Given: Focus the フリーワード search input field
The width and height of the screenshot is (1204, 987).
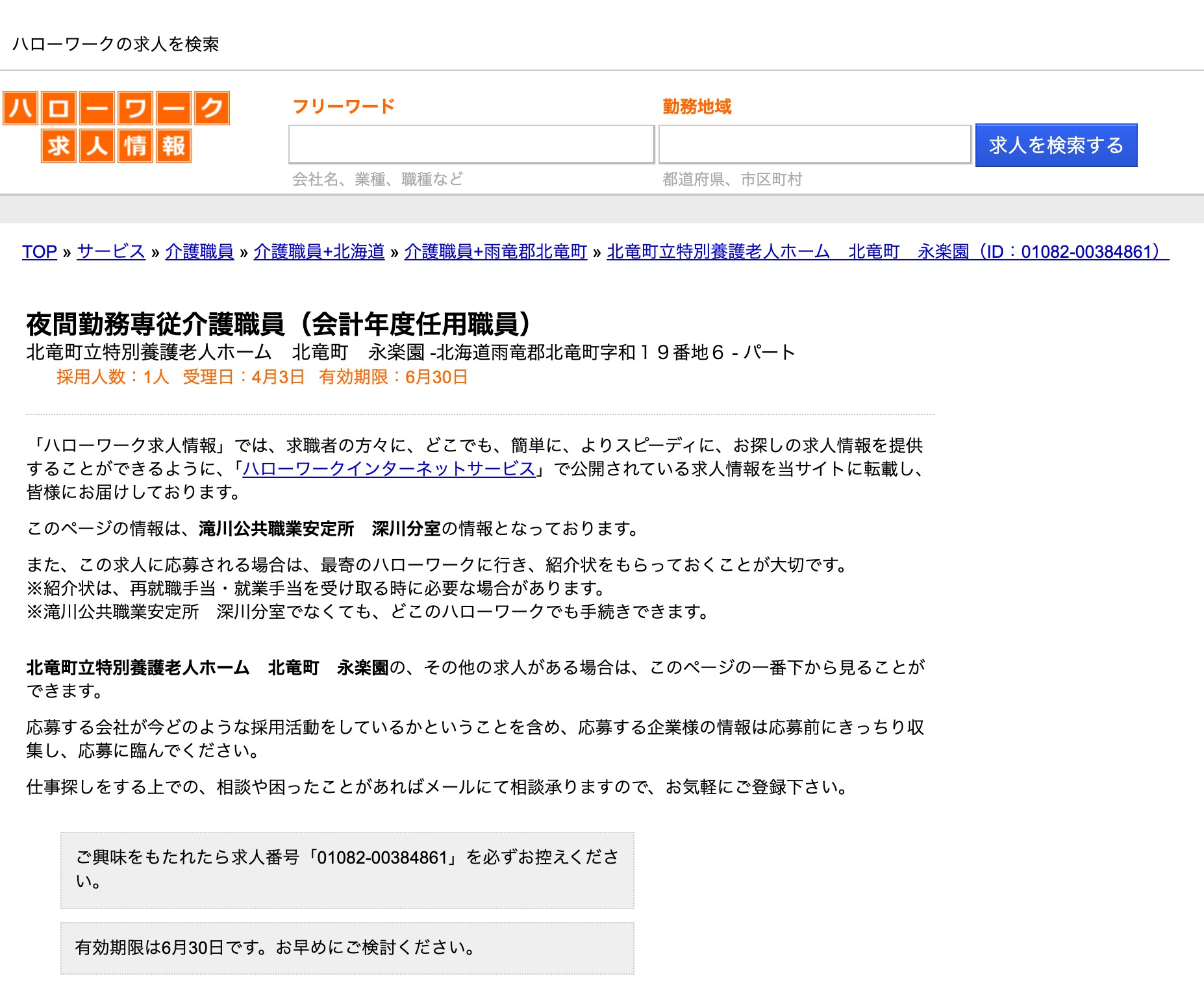Looking at the screenshot, I should (x=471, y=144).
